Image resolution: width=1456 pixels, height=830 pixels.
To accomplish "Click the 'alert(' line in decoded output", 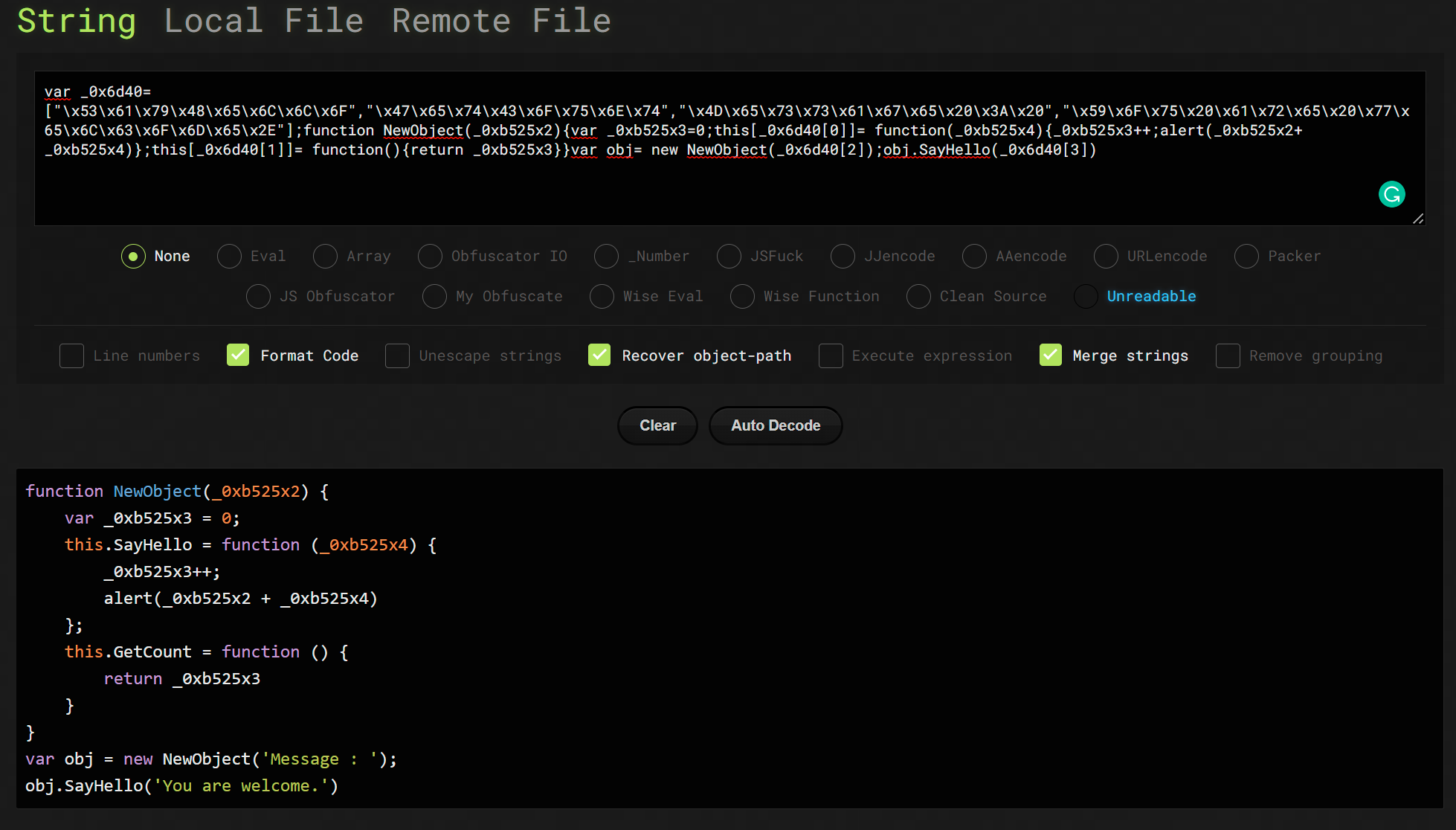I will click(x=240, y=599).
